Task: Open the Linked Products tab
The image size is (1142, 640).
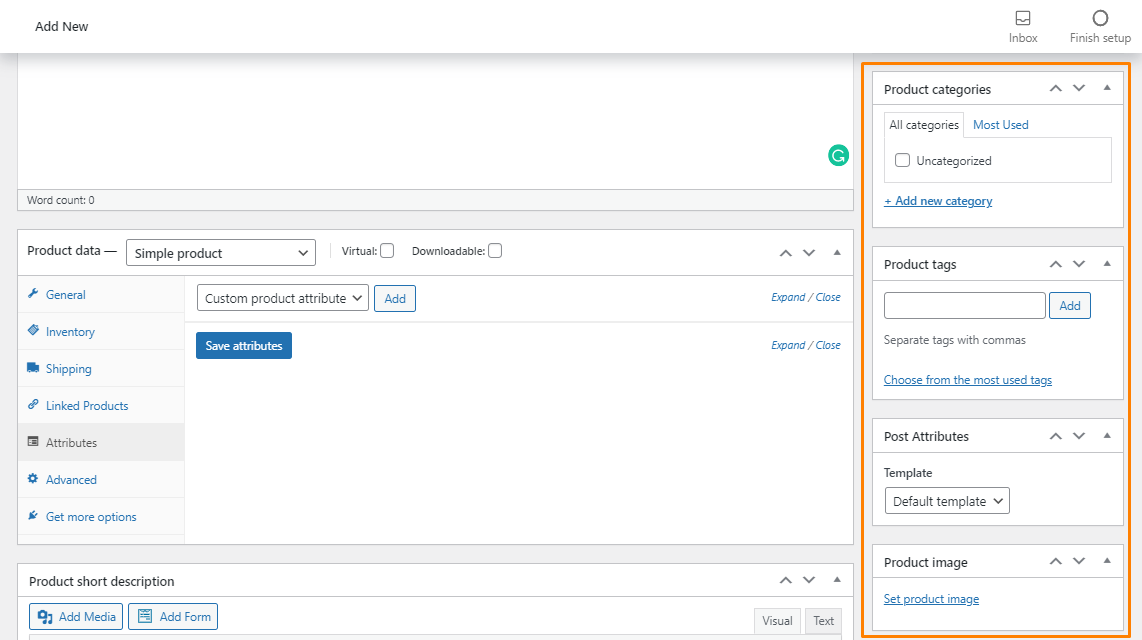Action: click(x=101, y=406)
